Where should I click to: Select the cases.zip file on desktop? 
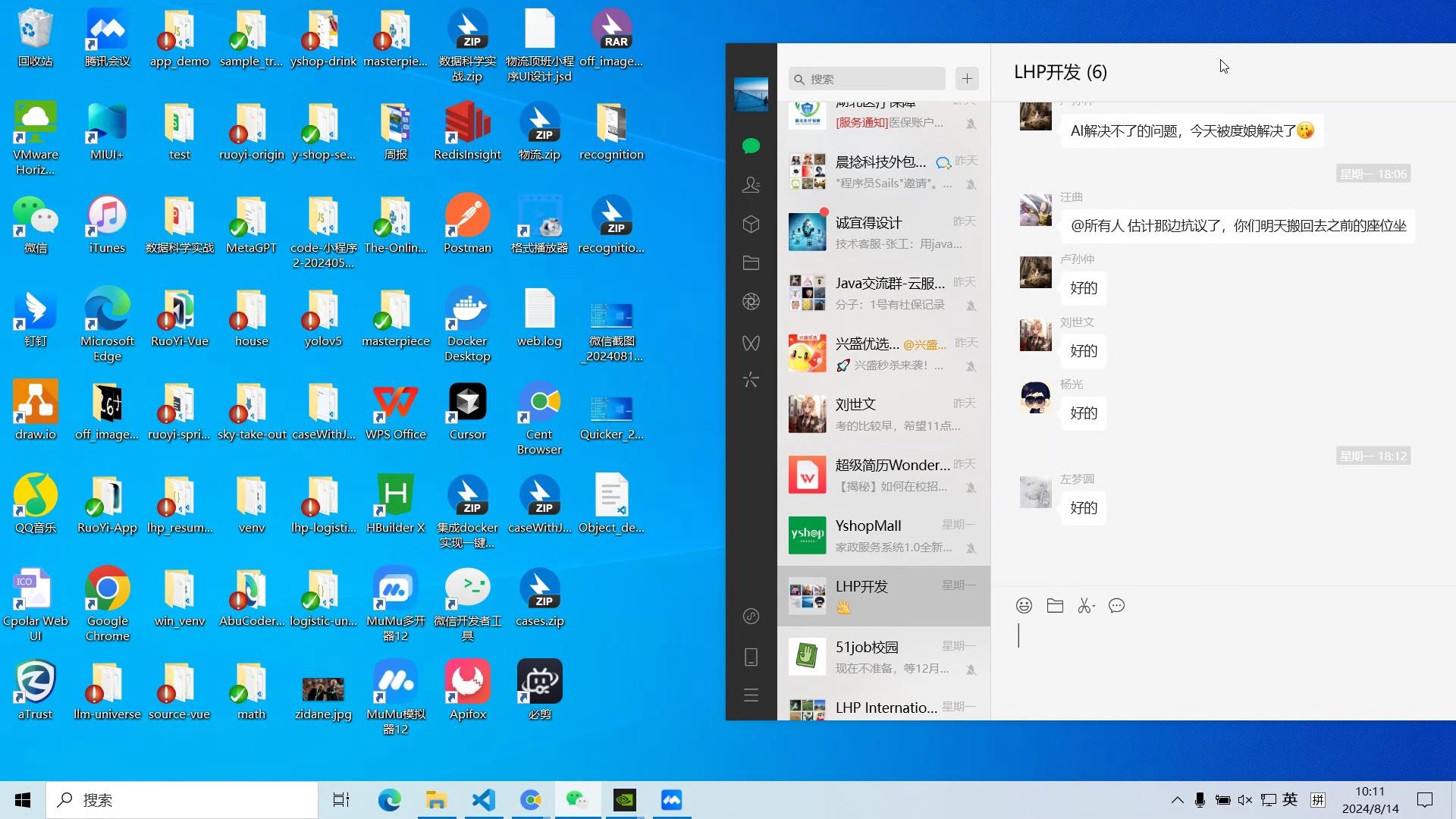539,598
